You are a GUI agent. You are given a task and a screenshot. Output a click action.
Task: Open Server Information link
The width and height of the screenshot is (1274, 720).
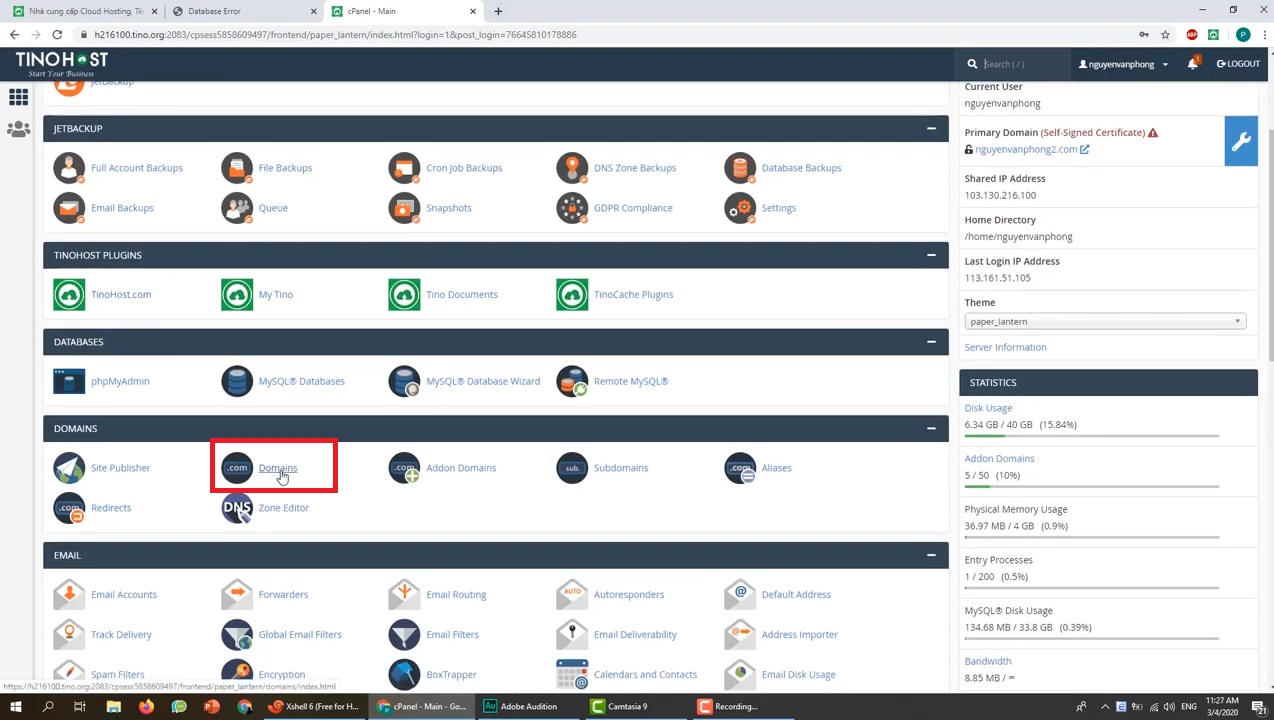point(1005,347)
